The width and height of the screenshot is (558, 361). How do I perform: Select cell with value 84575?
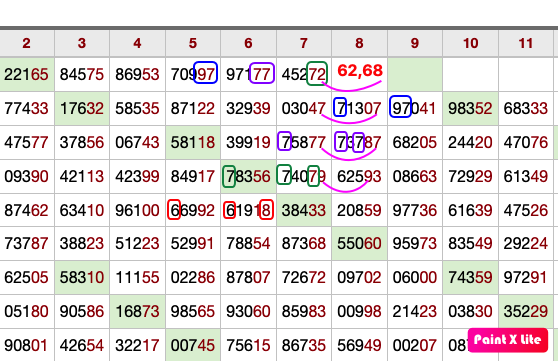(82, 74)
